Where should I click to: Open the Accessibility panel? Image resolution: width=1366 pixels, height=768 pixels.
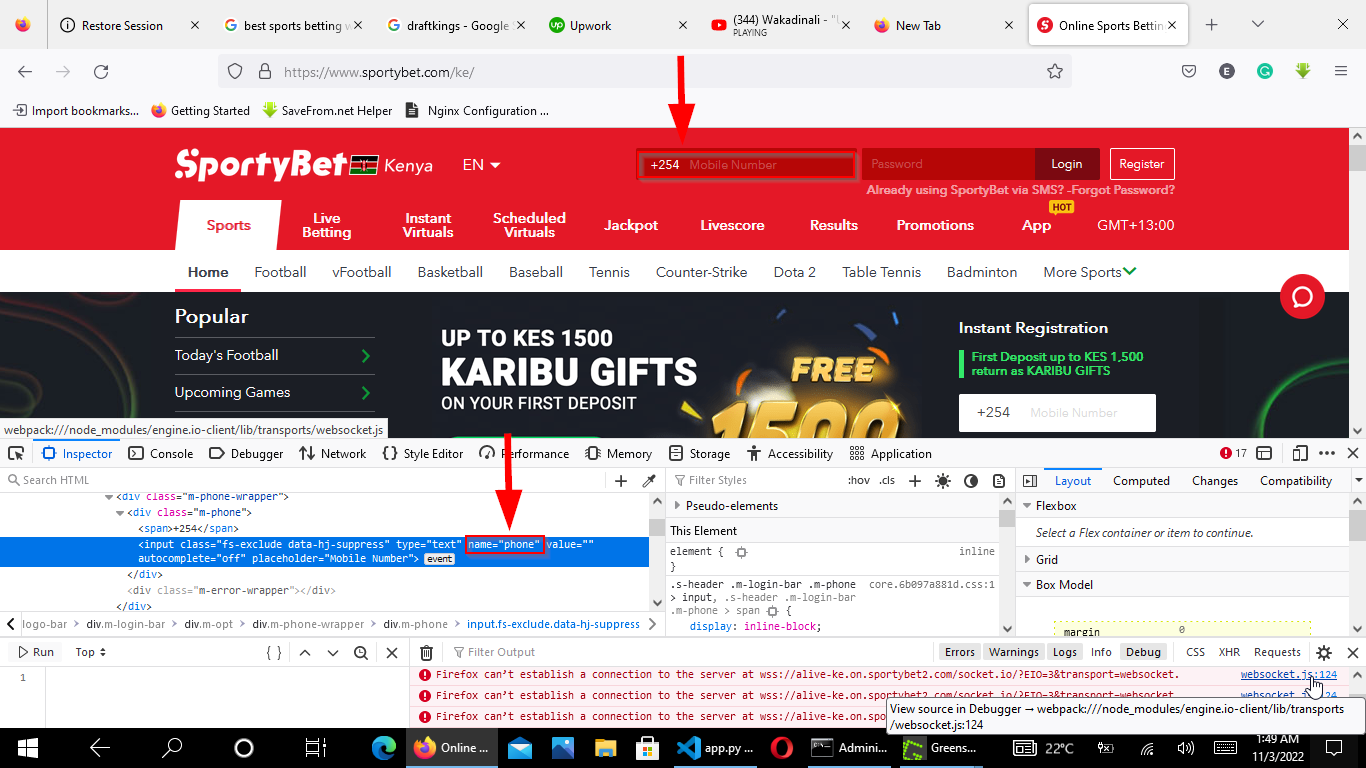(789, 453)
